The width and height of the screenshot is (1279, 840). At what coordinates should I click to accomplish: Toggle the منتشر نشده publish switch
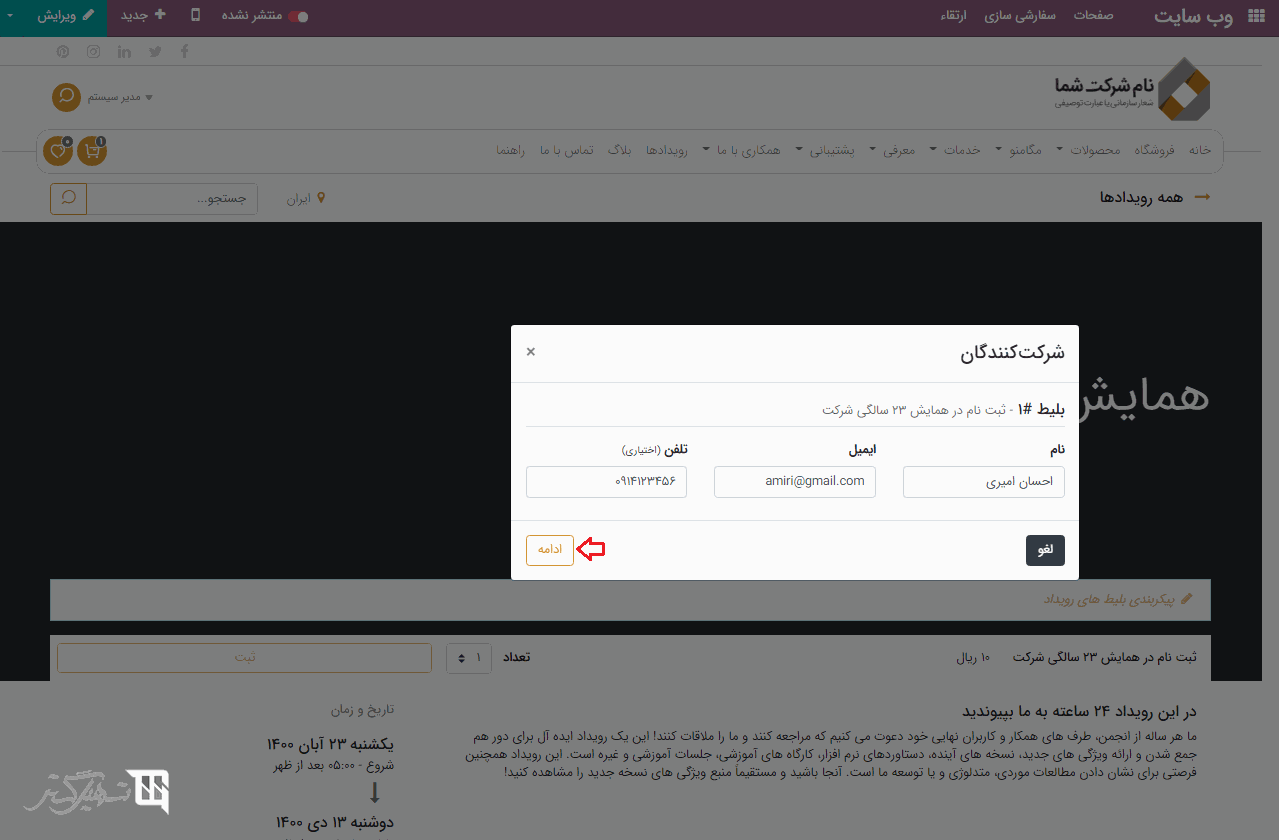point(298,17)
